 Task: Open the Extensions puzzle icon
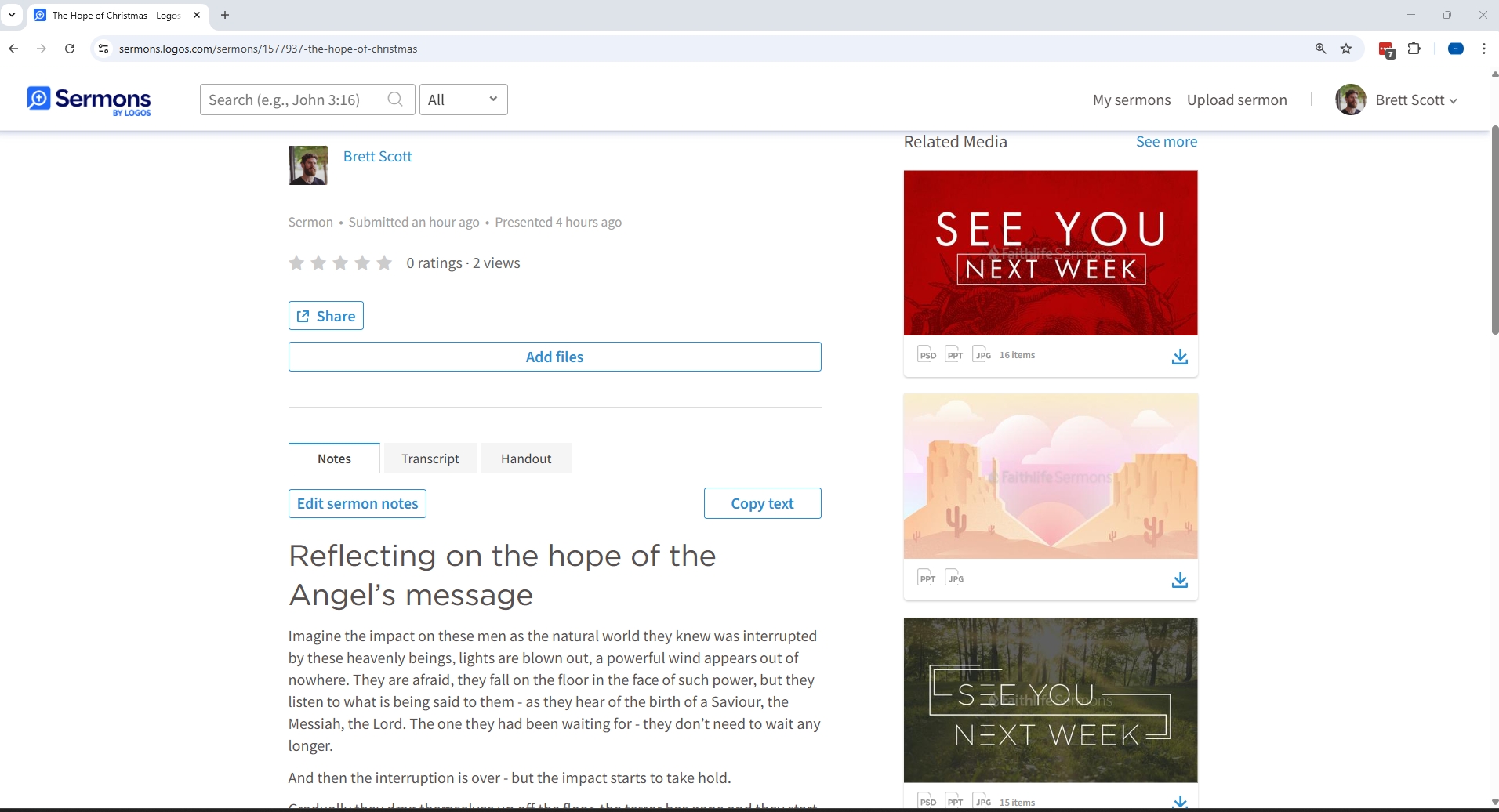pyautogui.click(x=1414, y=49)
